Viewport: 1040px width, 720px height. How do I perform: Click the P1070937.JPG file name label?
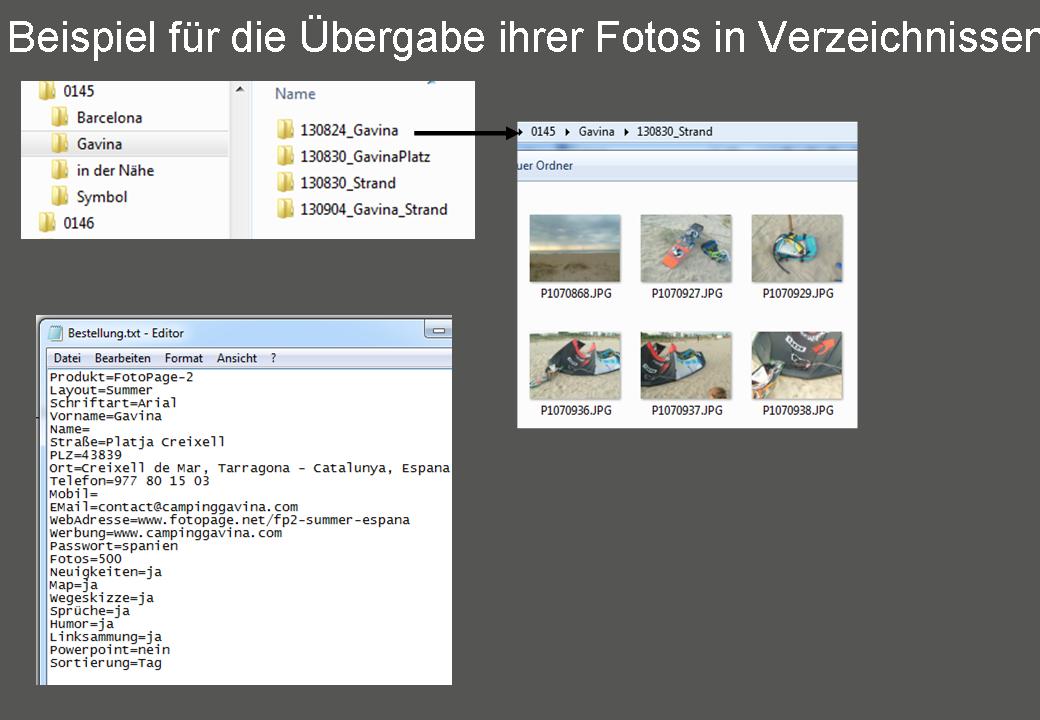point(687,411)
